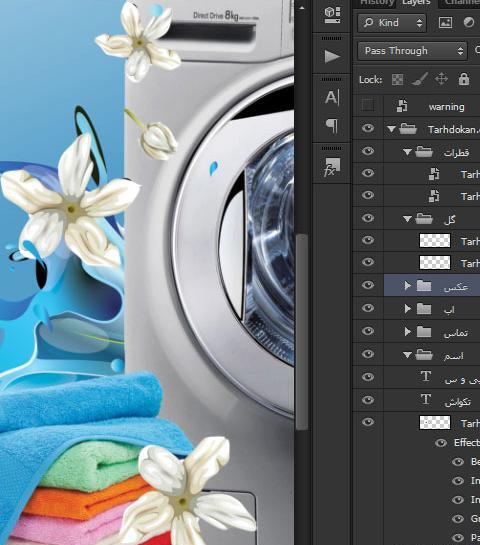
Task: Toggle all Effects visibility eye
Action: click(x=441, y=443)
